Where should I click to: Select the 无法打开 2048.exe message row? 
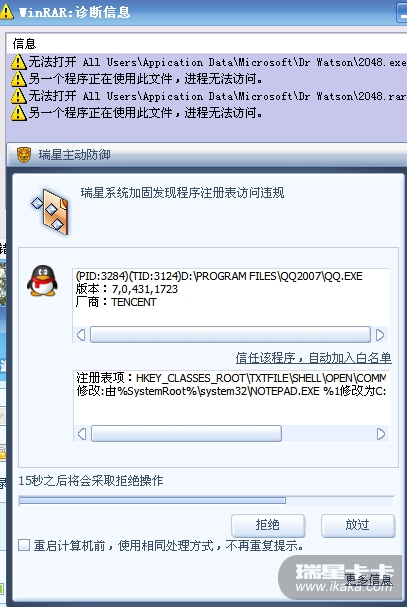[208, 62]
